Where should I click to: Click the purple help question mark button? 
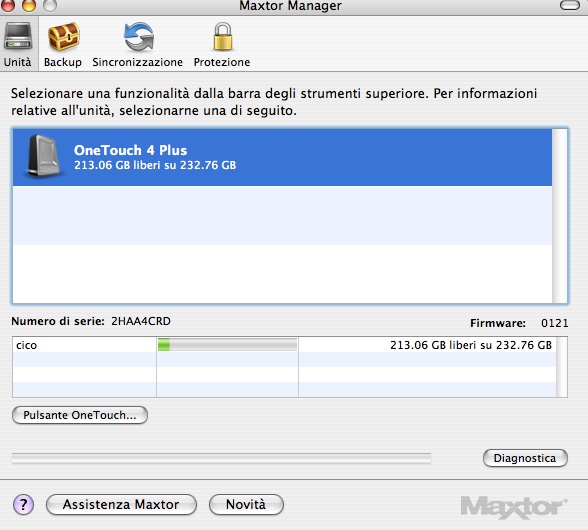pyautogui.click(x=23, y=504)
